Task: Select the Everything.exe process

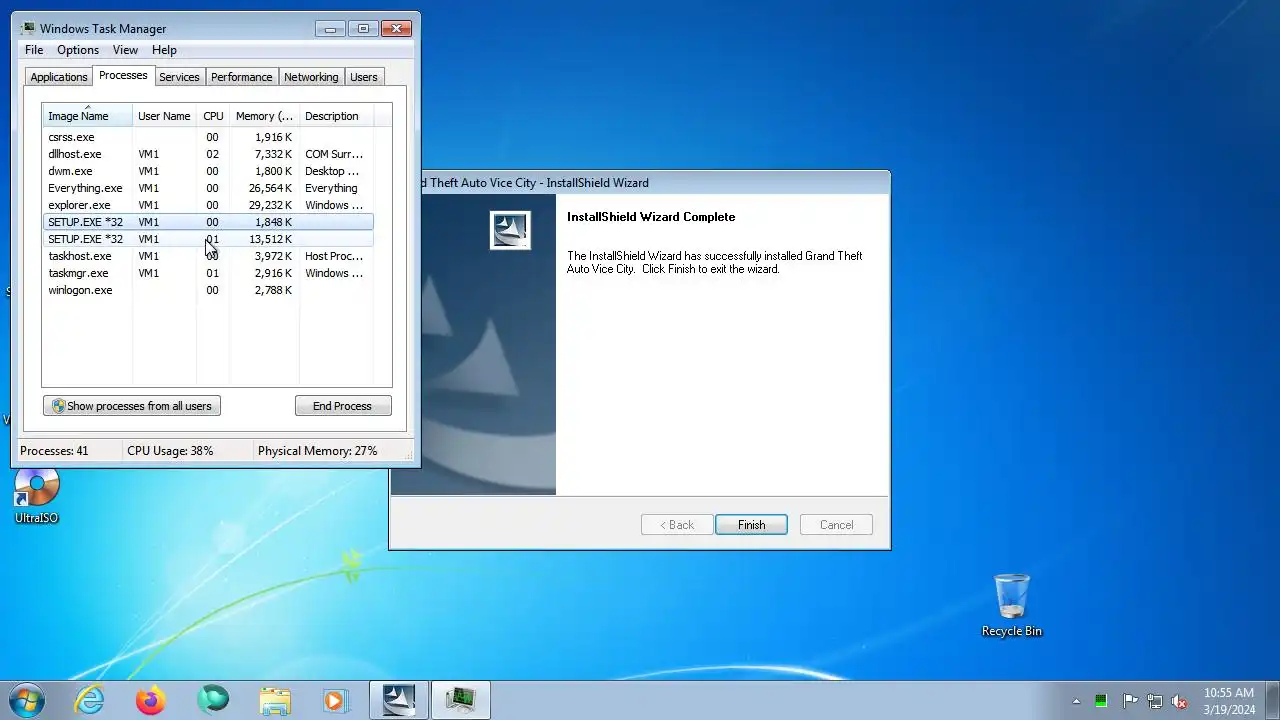Action: 208,188
